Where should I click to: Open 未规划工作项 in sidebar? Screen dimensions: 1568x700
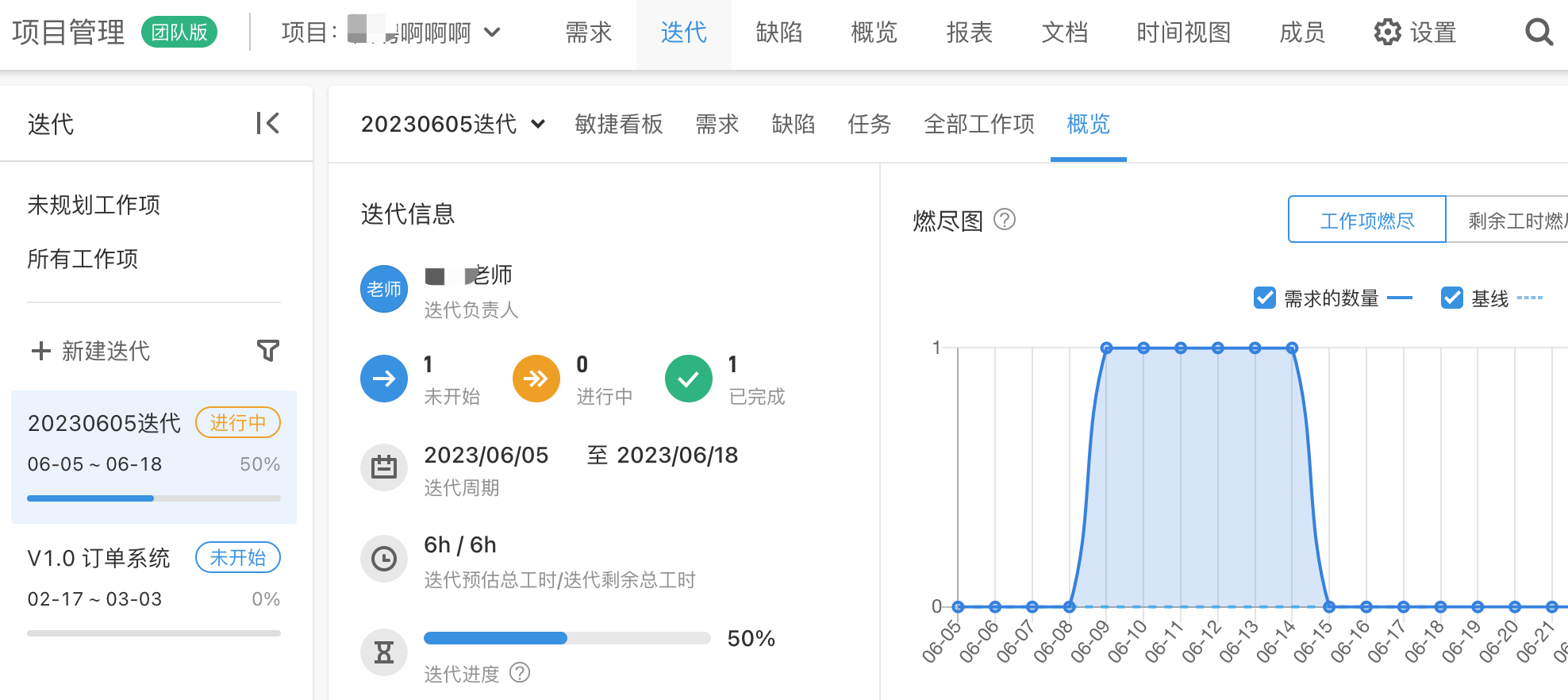point(94,205)
